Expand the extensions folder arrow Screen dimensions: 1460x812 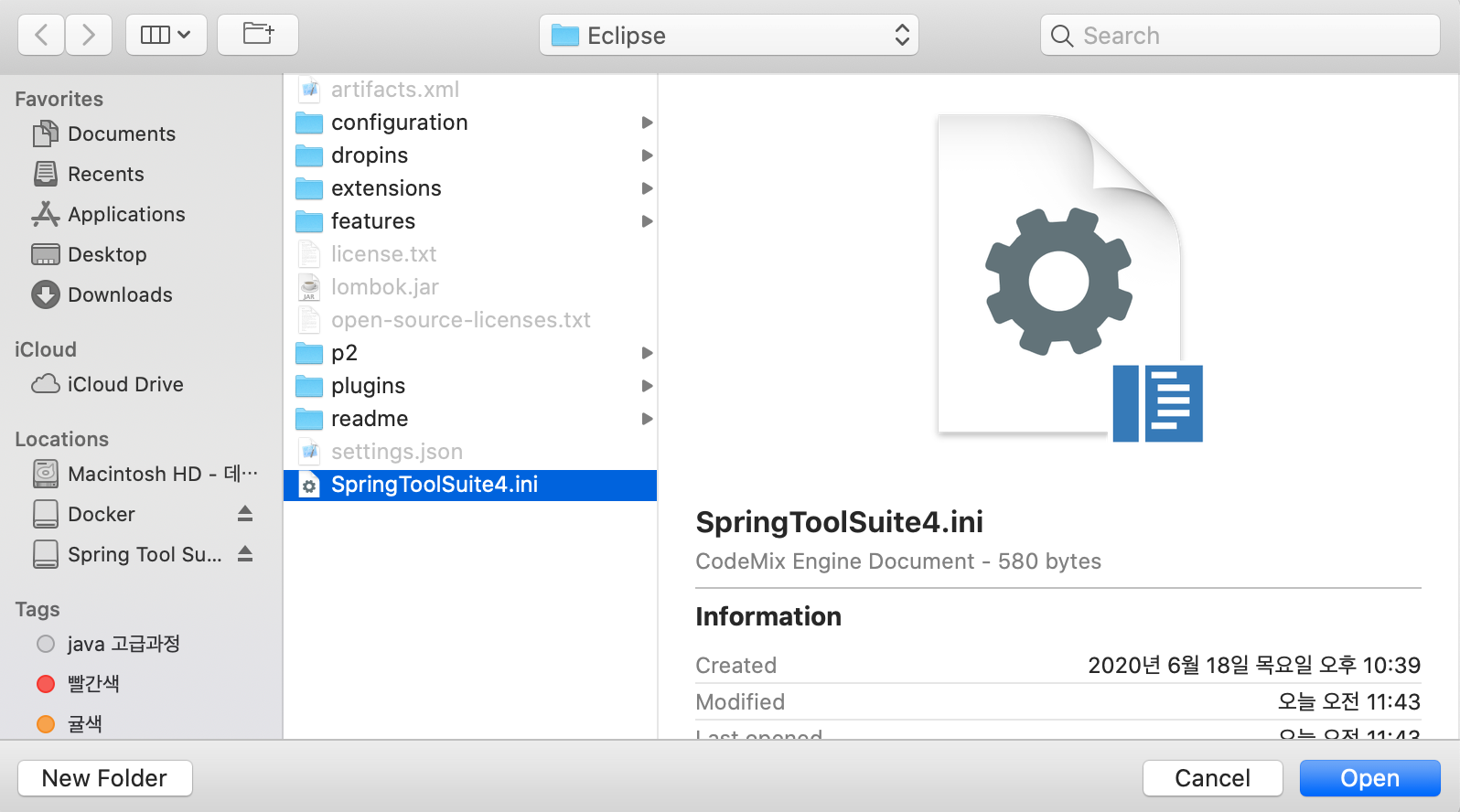click(x=647, y=188)
